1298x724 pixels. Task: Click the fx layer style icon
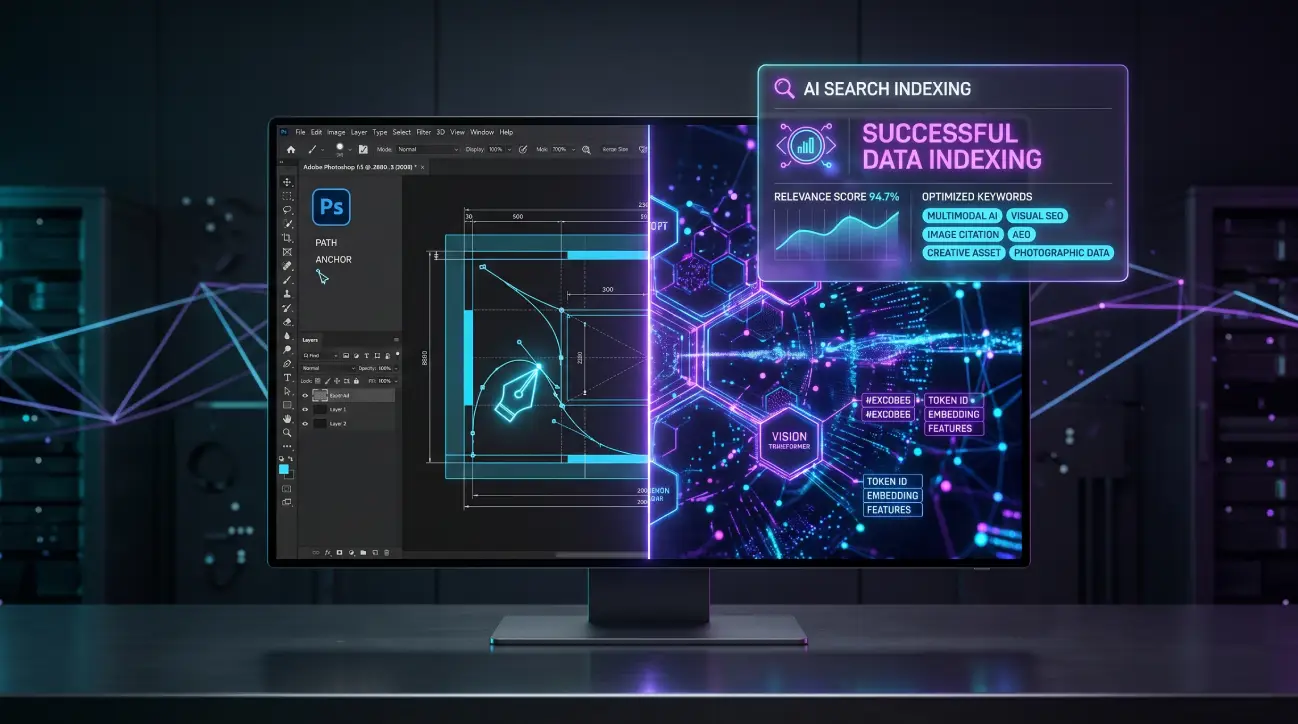point(327,552)
